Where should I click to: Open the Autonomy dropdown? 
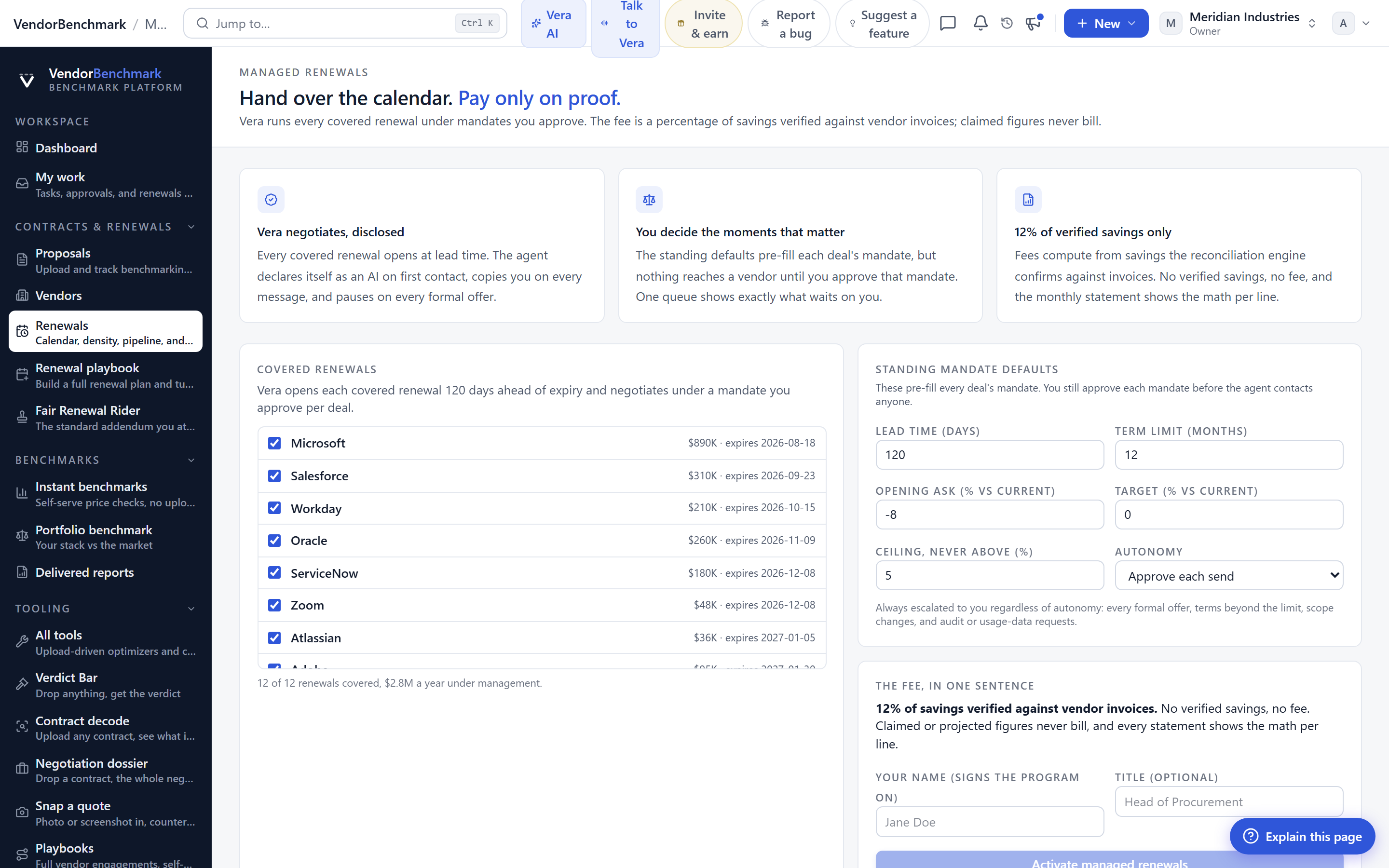(x=1229, y=576)
